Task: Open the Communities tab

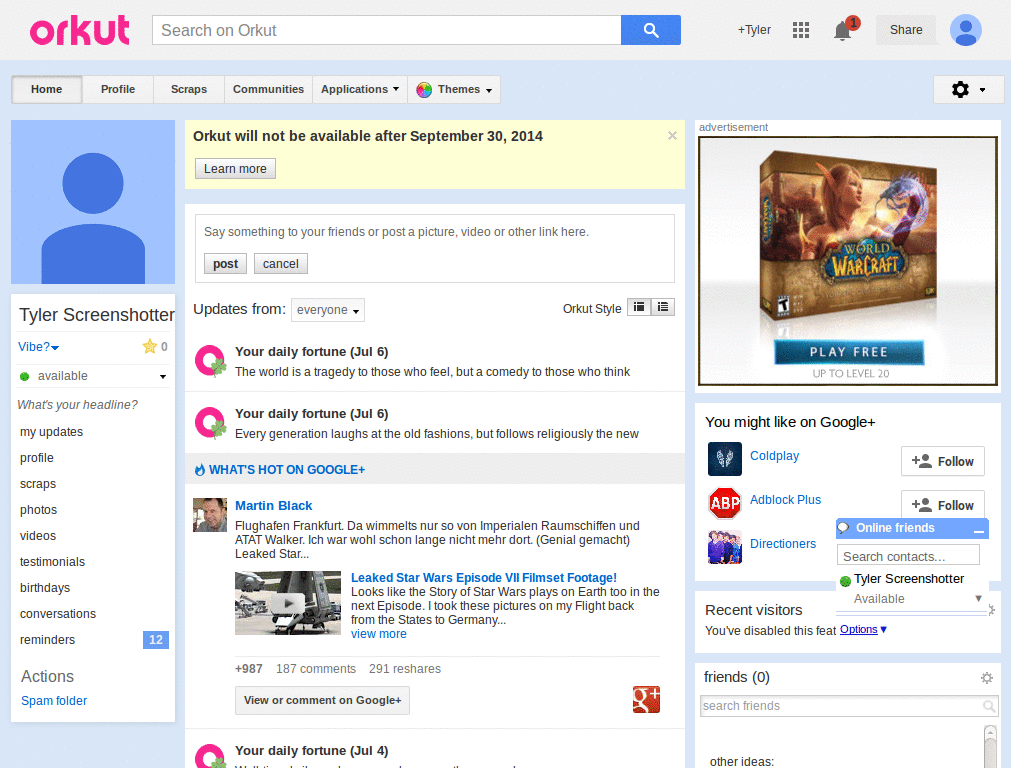Action: [x=268, y=89]
